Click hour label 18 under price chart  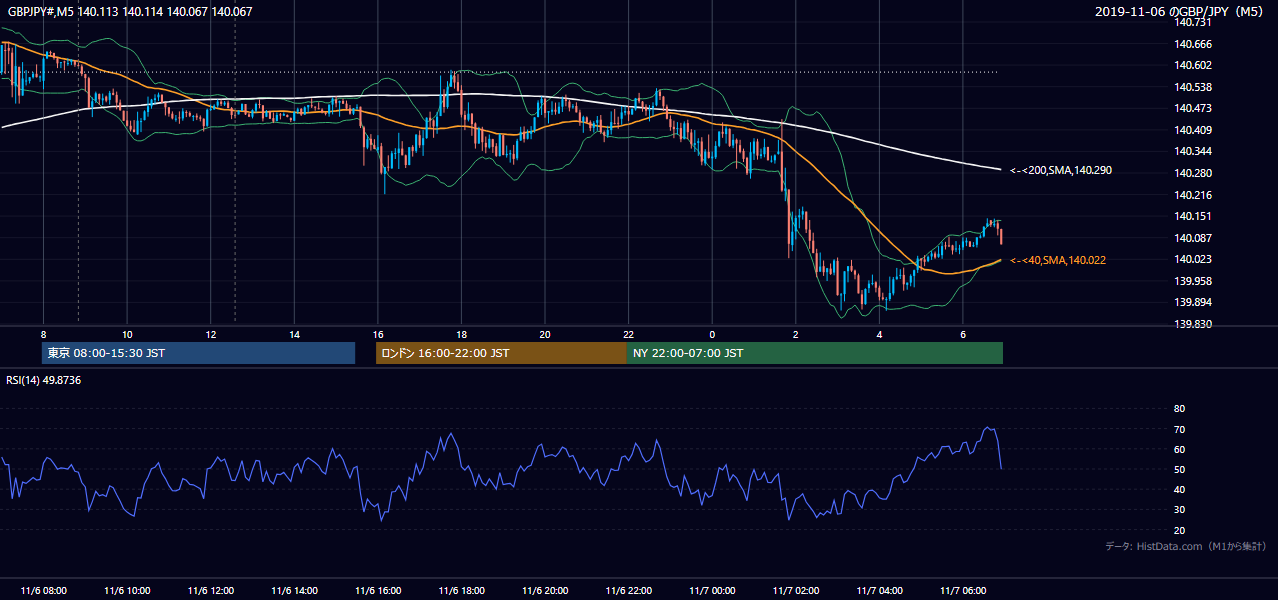click(x=461, y=334)
